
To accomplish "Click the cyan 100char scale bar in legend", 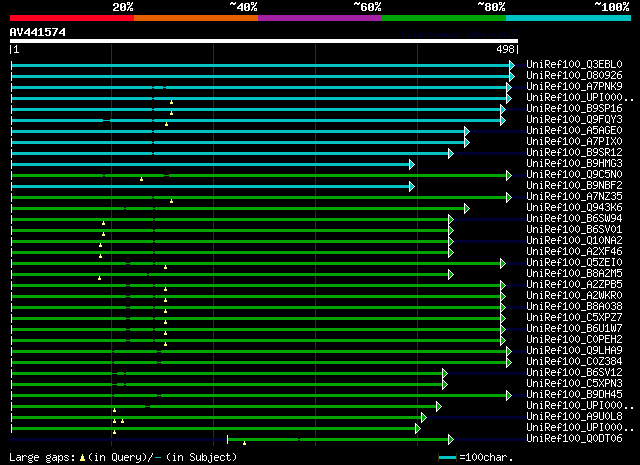I will pos(447,458).
